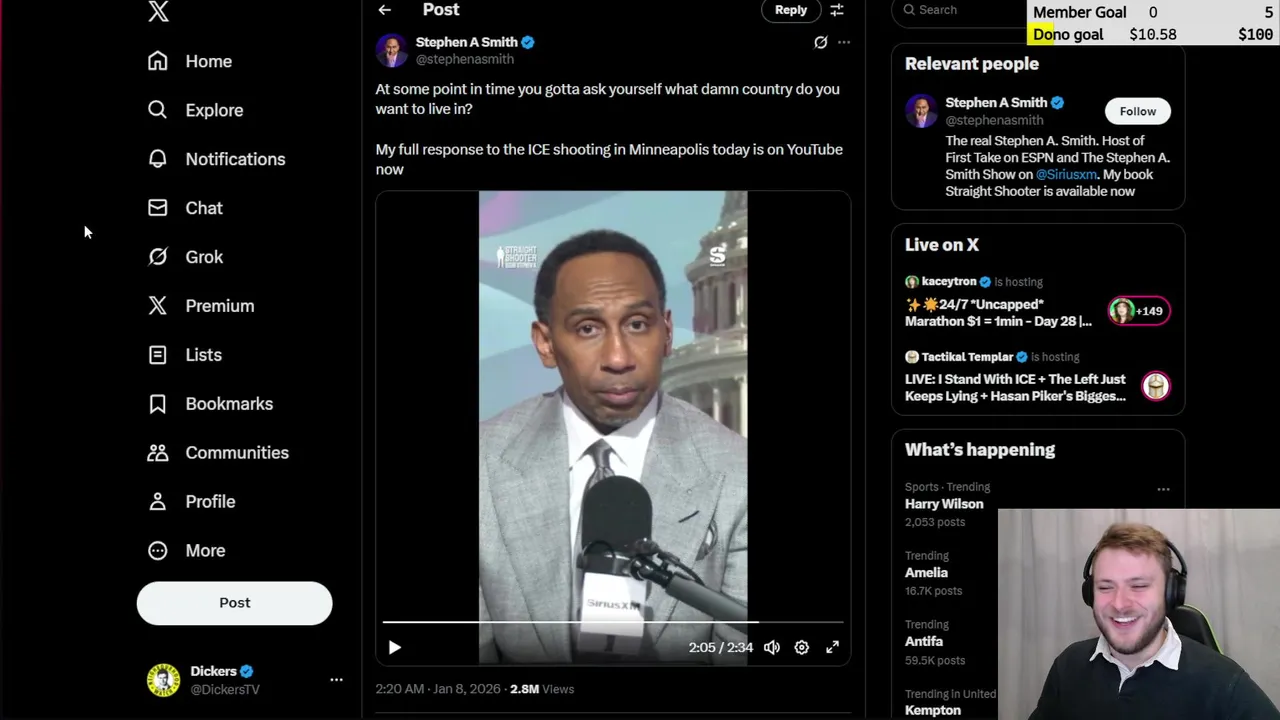
Task: Open the @Siriusxm mention link
Action: pyautogui.click(x=1066, y=174)
